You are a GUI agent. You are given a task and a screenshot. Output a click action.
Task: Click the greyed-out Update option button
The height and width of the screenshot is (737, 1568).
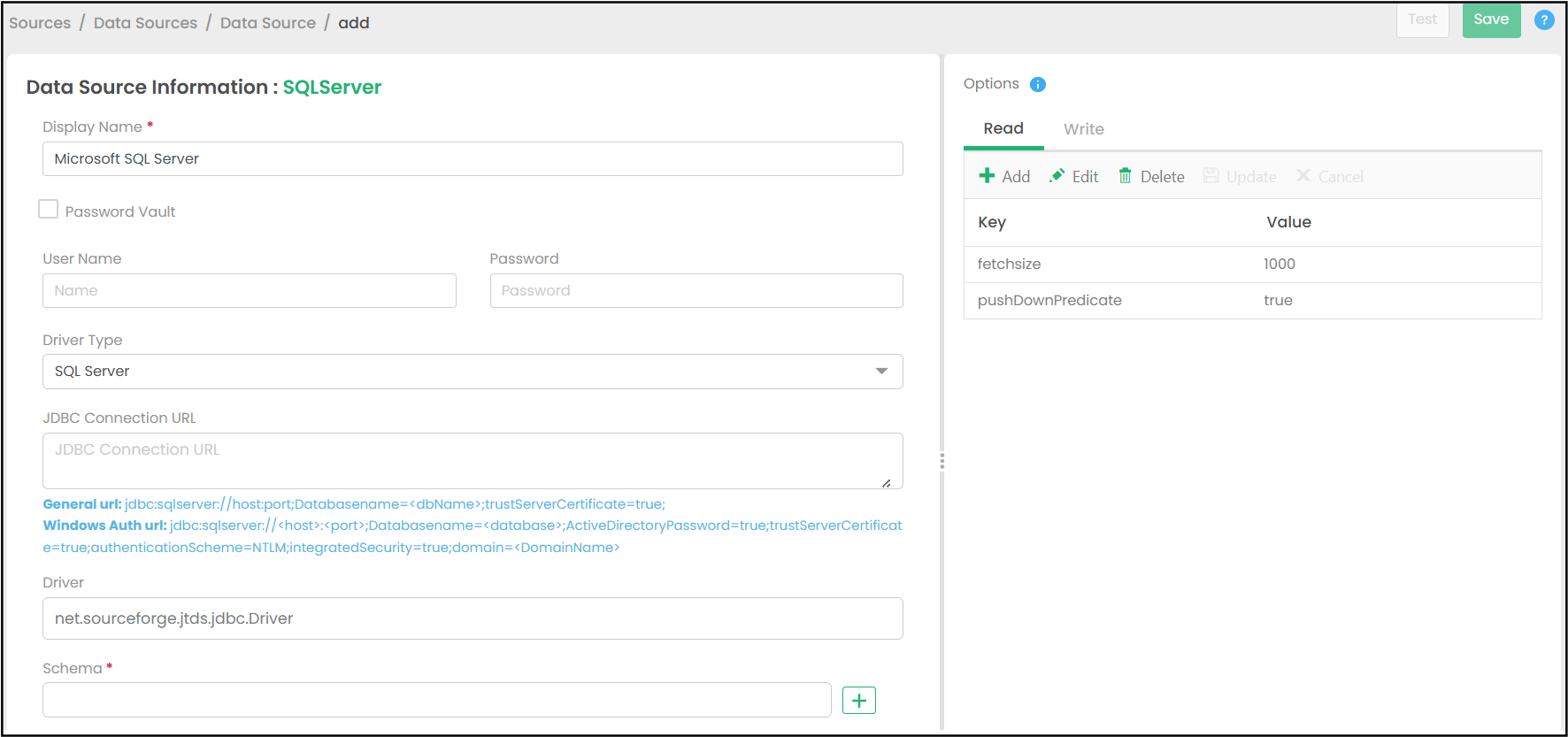click(x=1240, y=176)
